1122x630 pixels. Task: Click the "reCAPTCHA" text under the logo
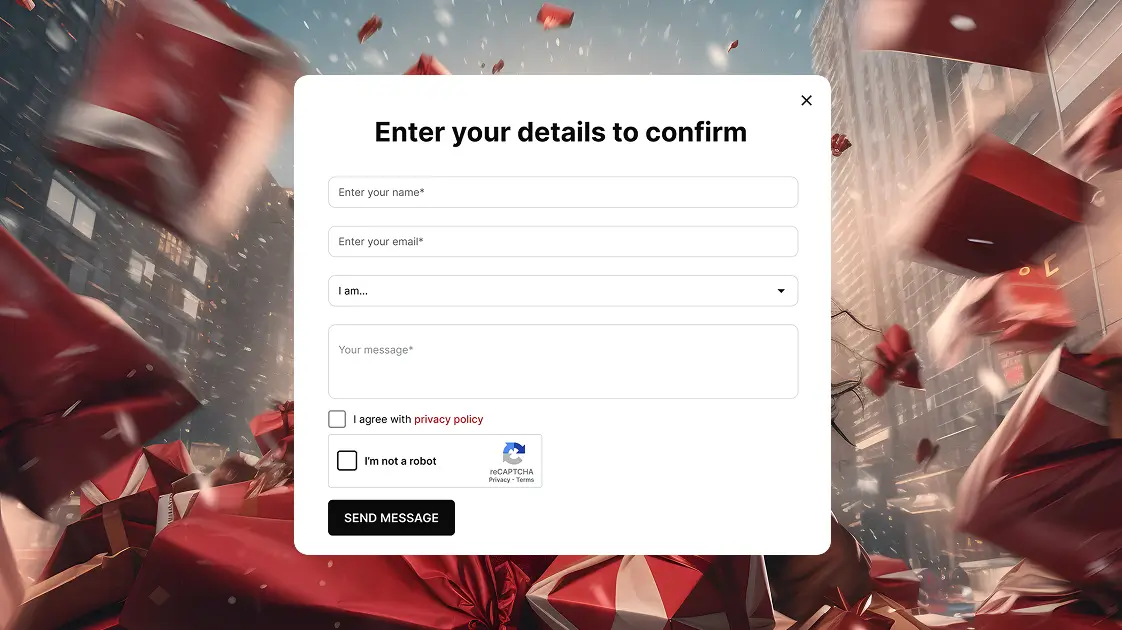(511, 472)
